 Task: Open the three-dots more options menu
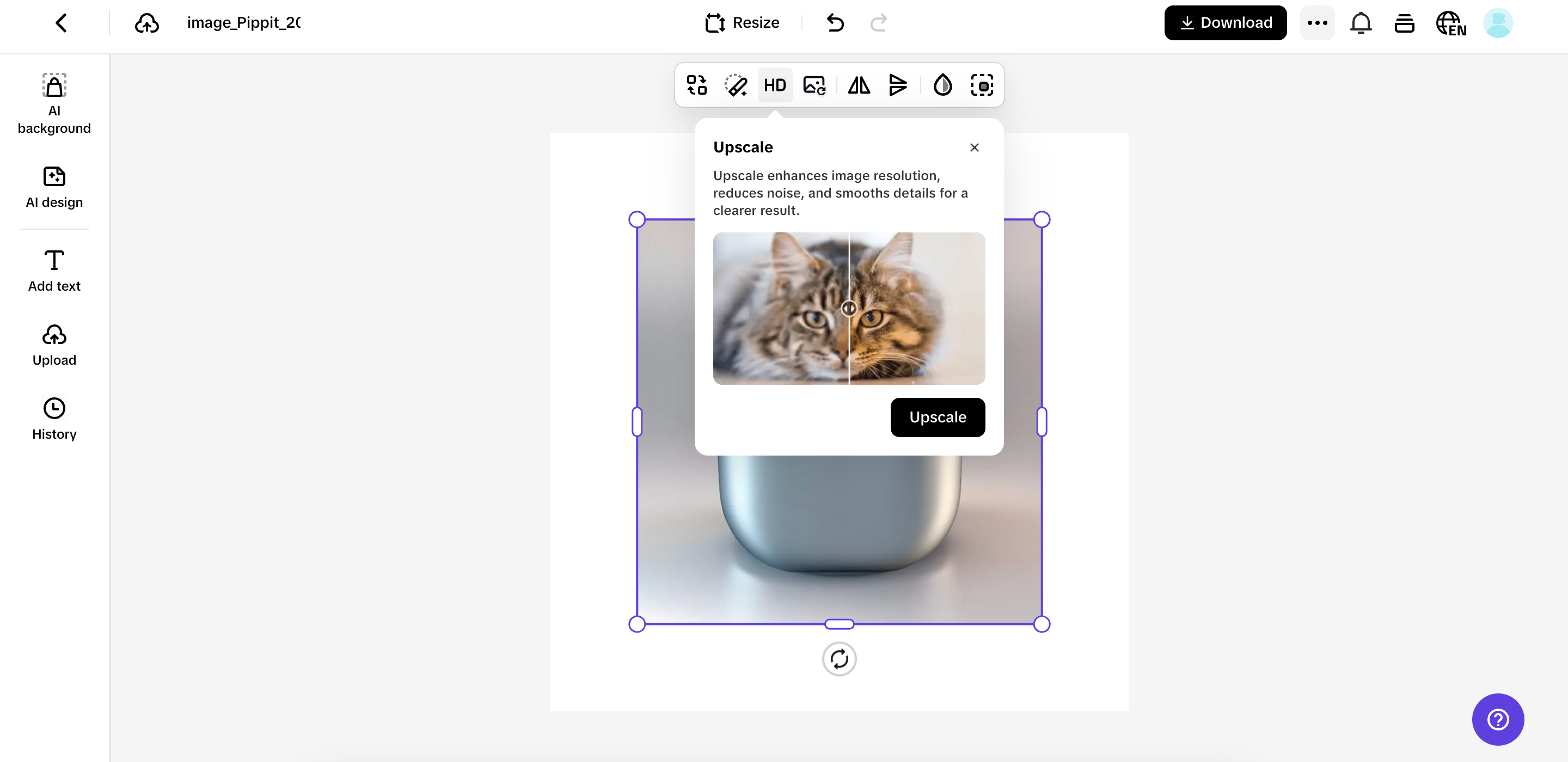click(1316, 22)
